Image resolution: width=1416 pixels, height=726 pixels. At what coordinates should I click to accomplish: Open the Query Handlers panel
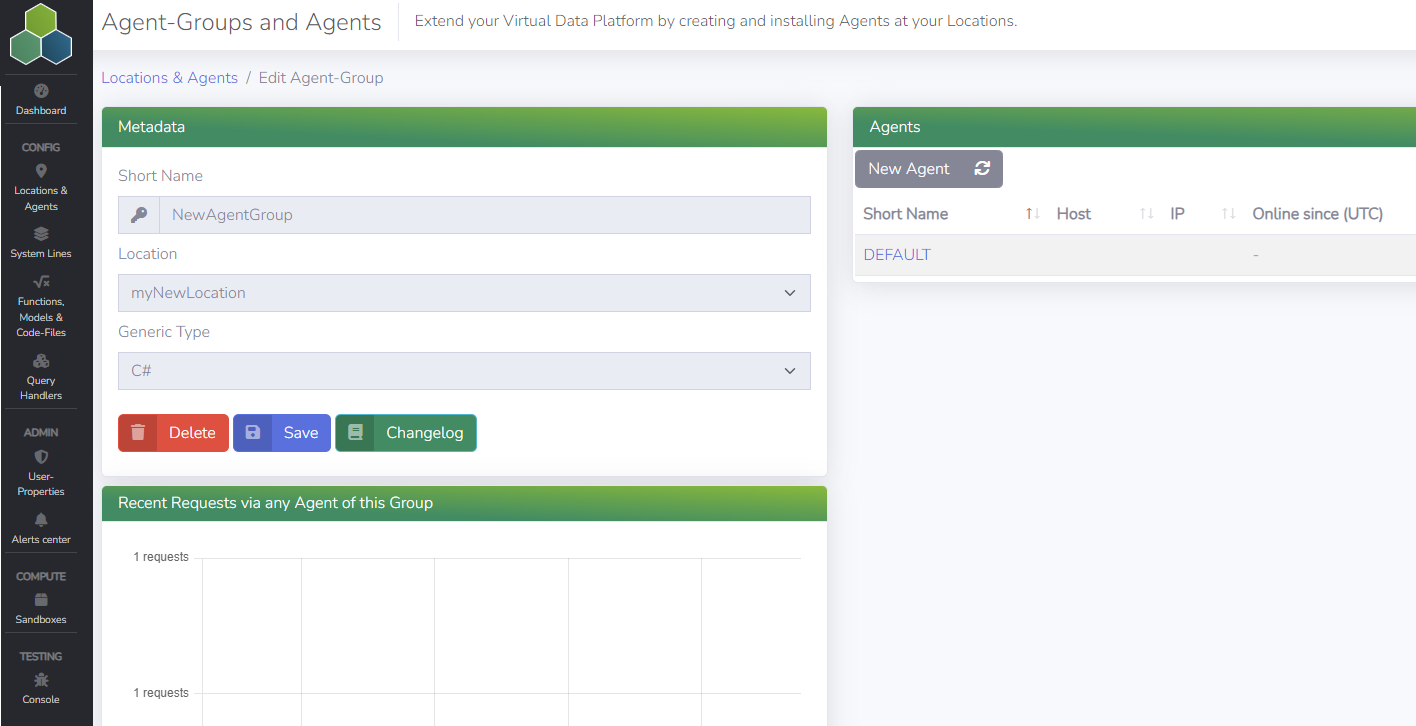pyautogui.click(x=40, y=378)
